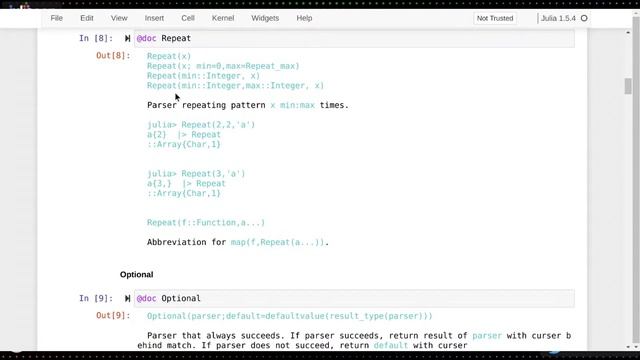Open the View menu

click(119, 18)
